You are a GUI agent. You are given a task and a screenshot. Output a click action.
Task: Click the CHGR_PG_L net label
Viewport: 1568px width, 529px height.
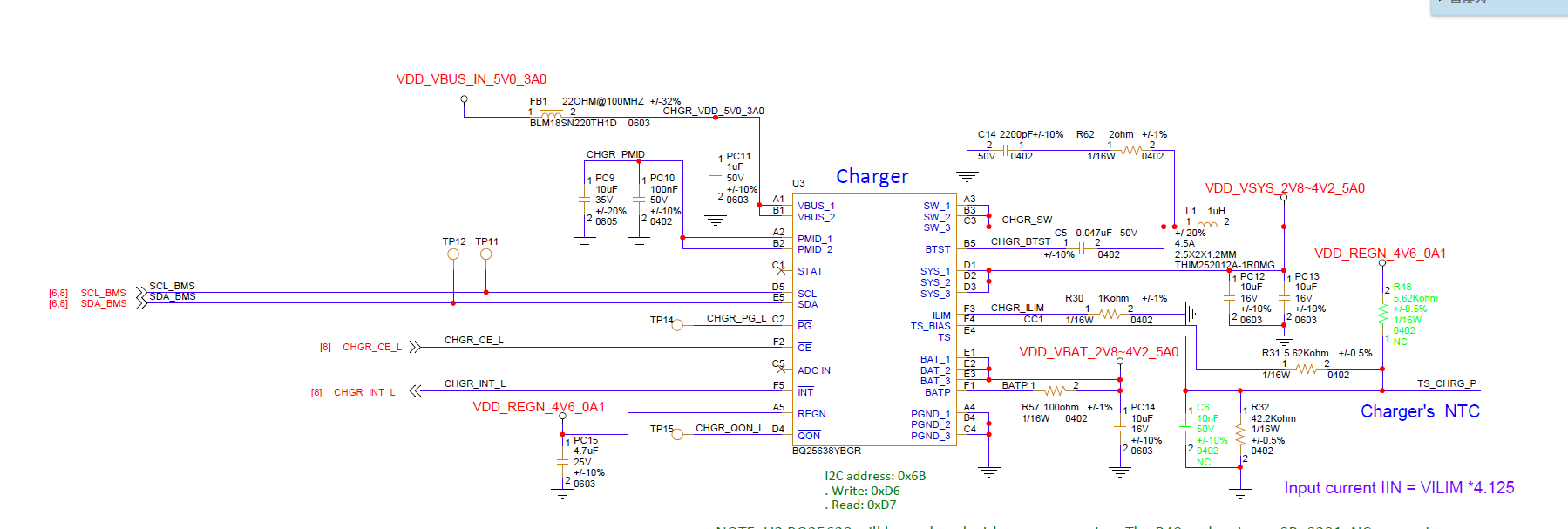point(736,318)
